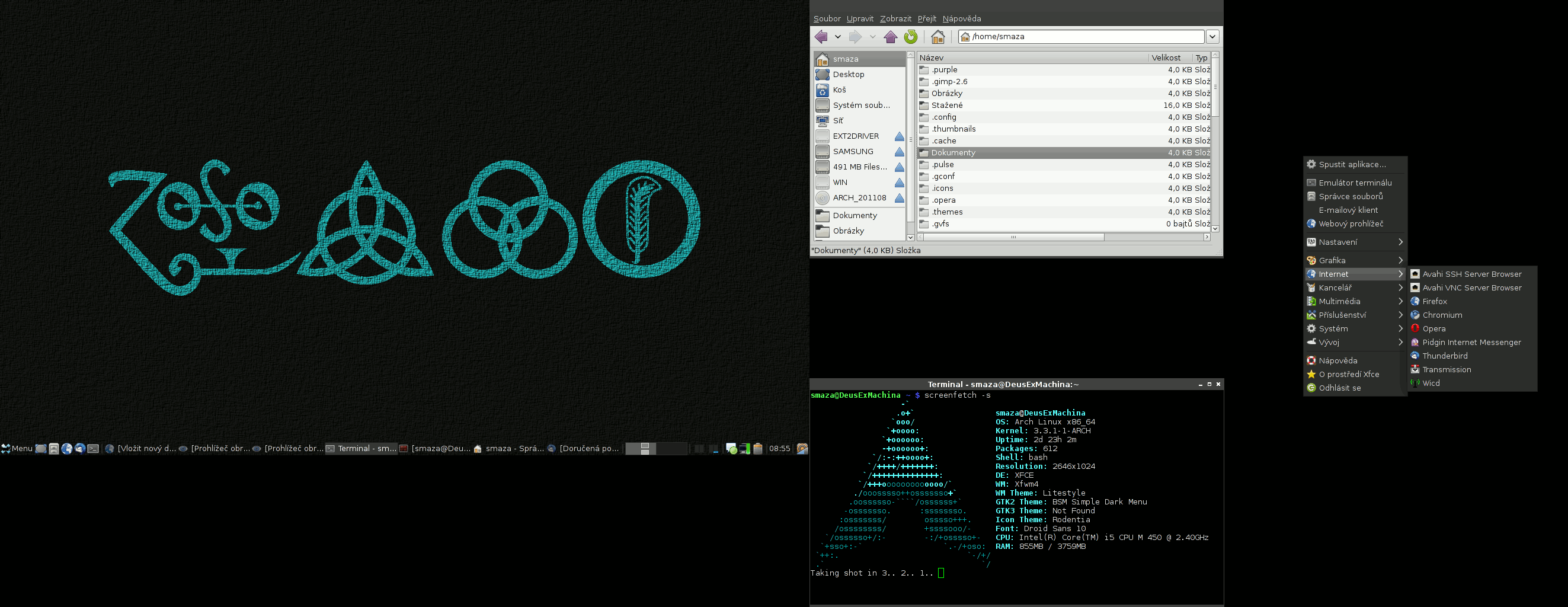Expand the Multimédia submenu
The image size is (1568, 607).
pyautogui.click(x=1355, y=301)
